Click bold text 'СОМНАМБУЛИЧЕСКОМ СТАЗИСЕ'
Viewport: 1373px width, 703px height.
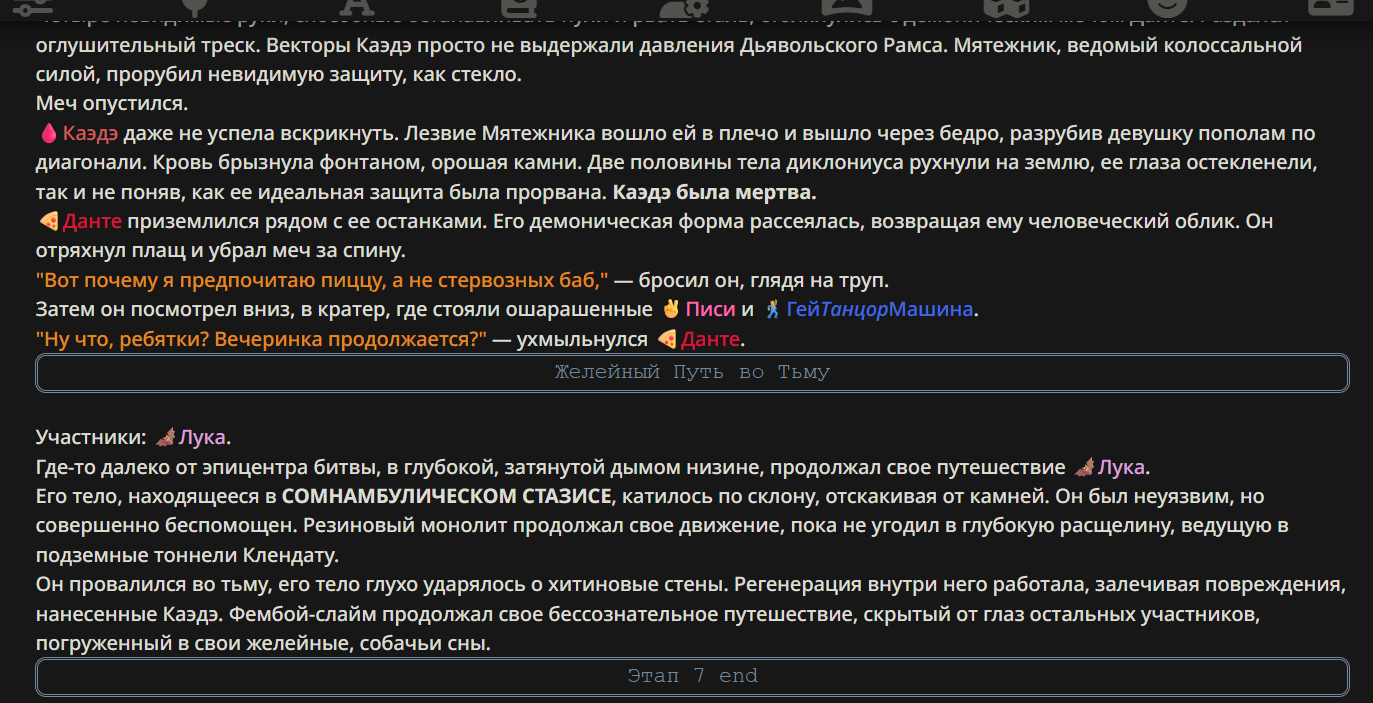(x=446, y=497)
